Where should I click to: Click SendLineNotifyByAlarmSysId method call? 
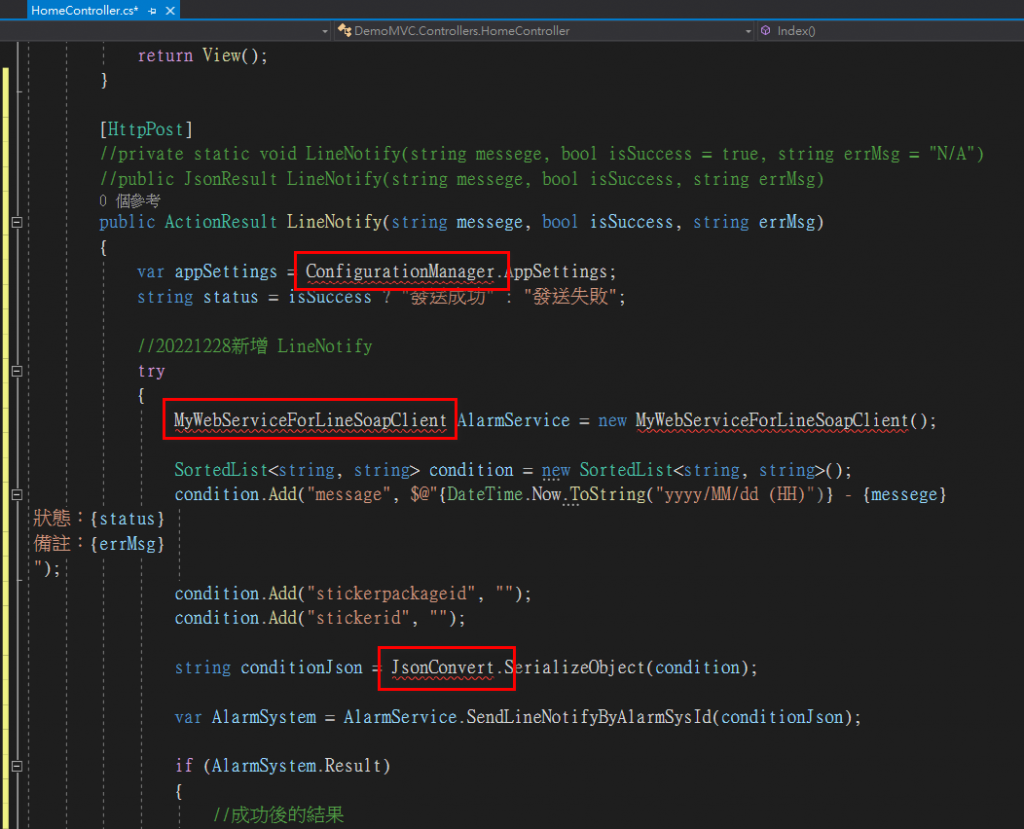[588, 717]
